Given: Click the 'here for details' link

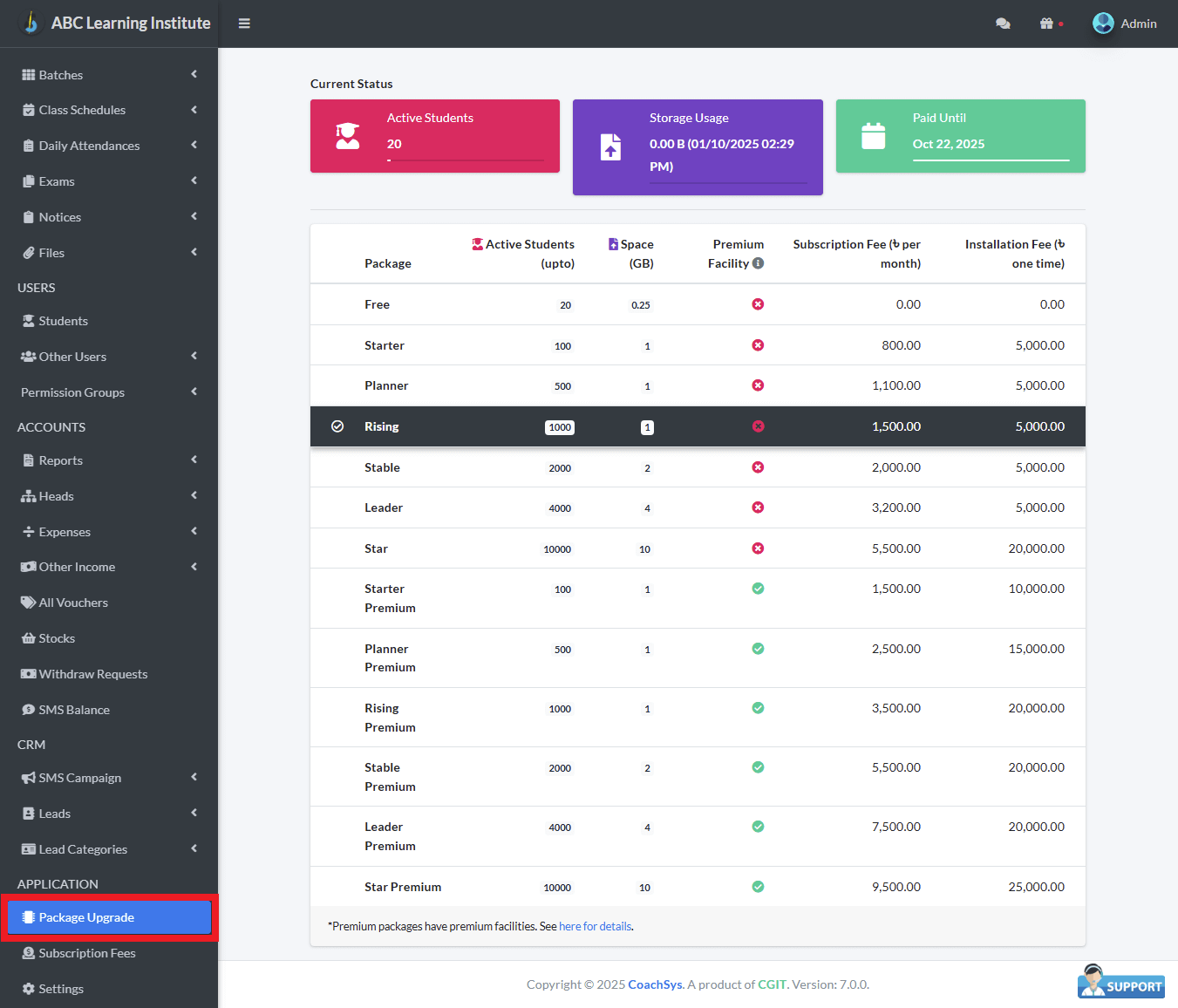Looking at the screenshot, I should coord(596,926).
